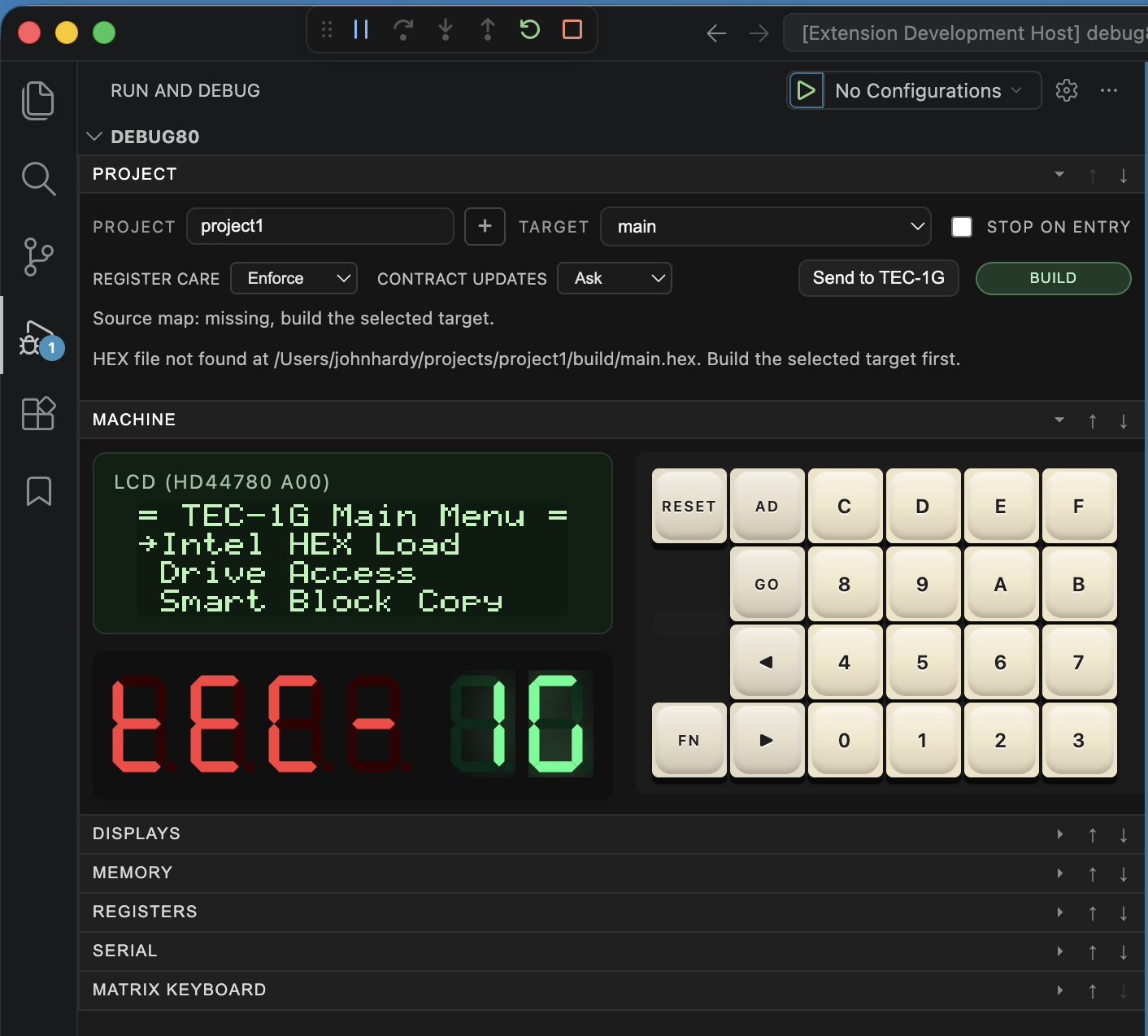Add a new project with plus button

coord(485,226)
